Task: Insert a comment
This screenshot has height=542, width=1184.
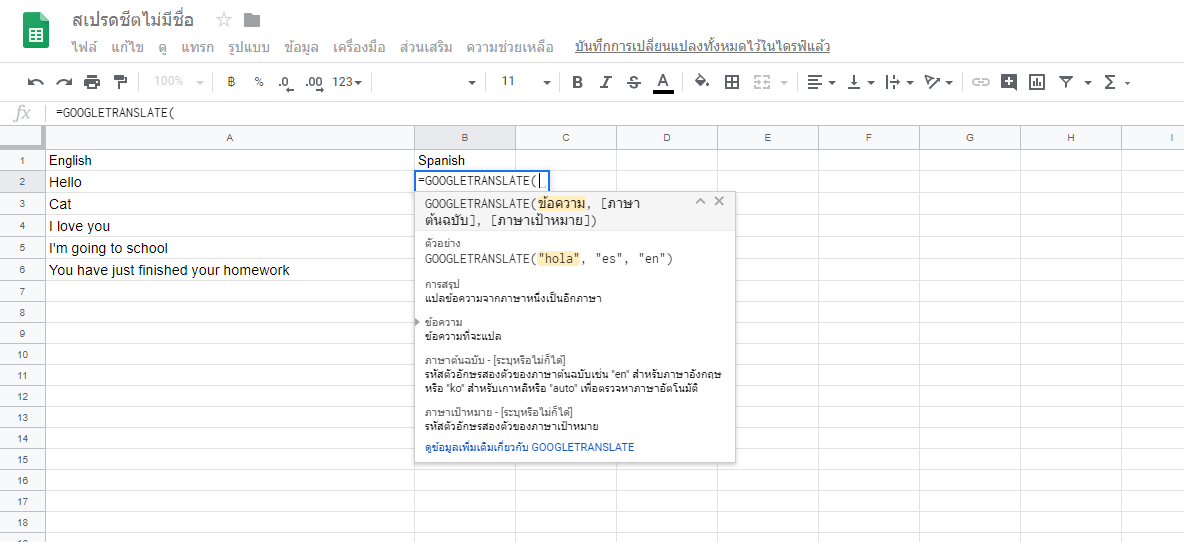Action: point(1009,82)
